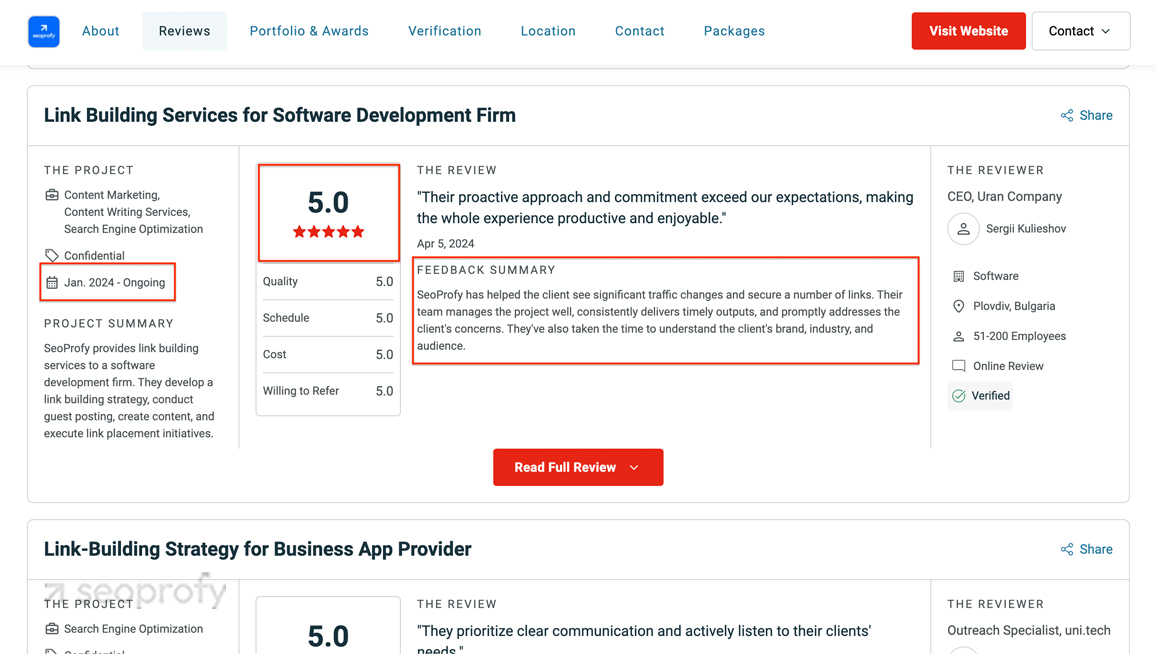The height and width of the screenshot is (654, 1156).
Task: Click the tag icon beside Confidential
Action: click(52, 255)
